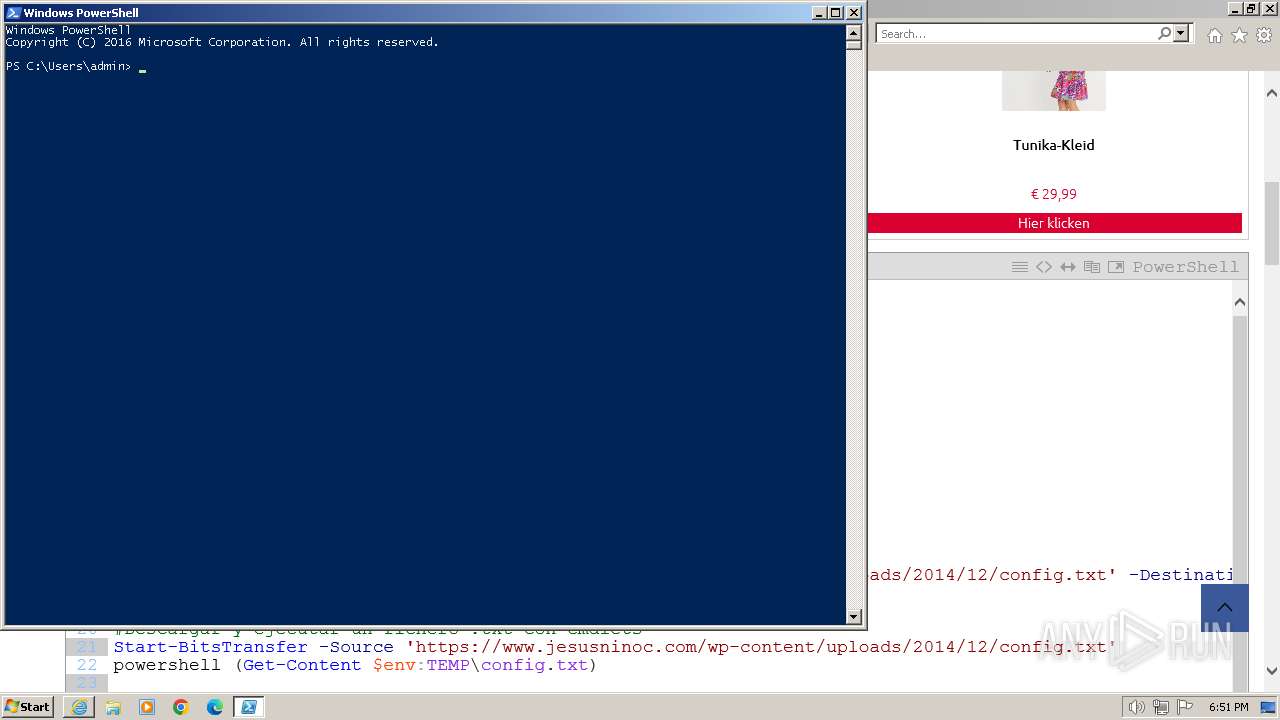
Task: Click the PowerShell prompt line PS C:\Users\admin>
Action: coord(68,66)
